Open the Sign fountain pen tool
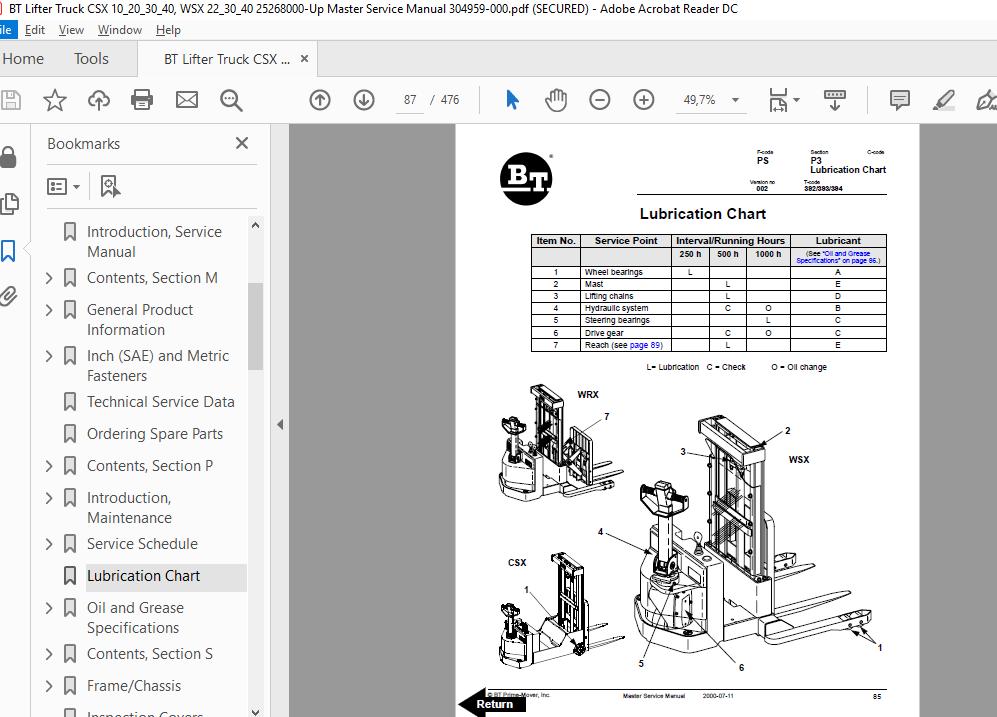Screen dimensions: 997x717 pyautogui.click(x=986, y=100)
